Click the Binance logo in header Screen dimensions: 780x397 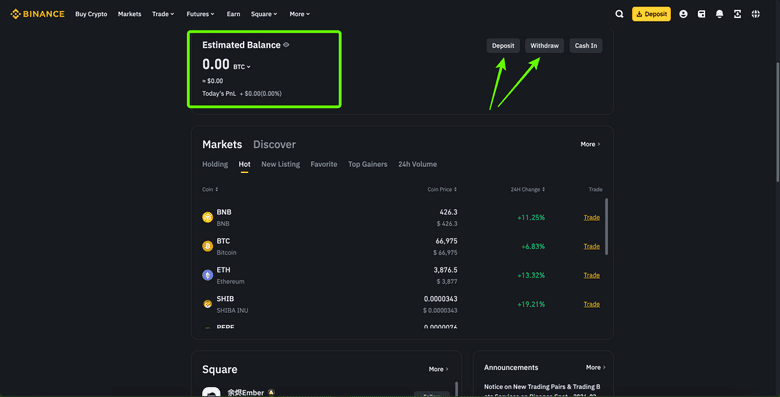37,14
